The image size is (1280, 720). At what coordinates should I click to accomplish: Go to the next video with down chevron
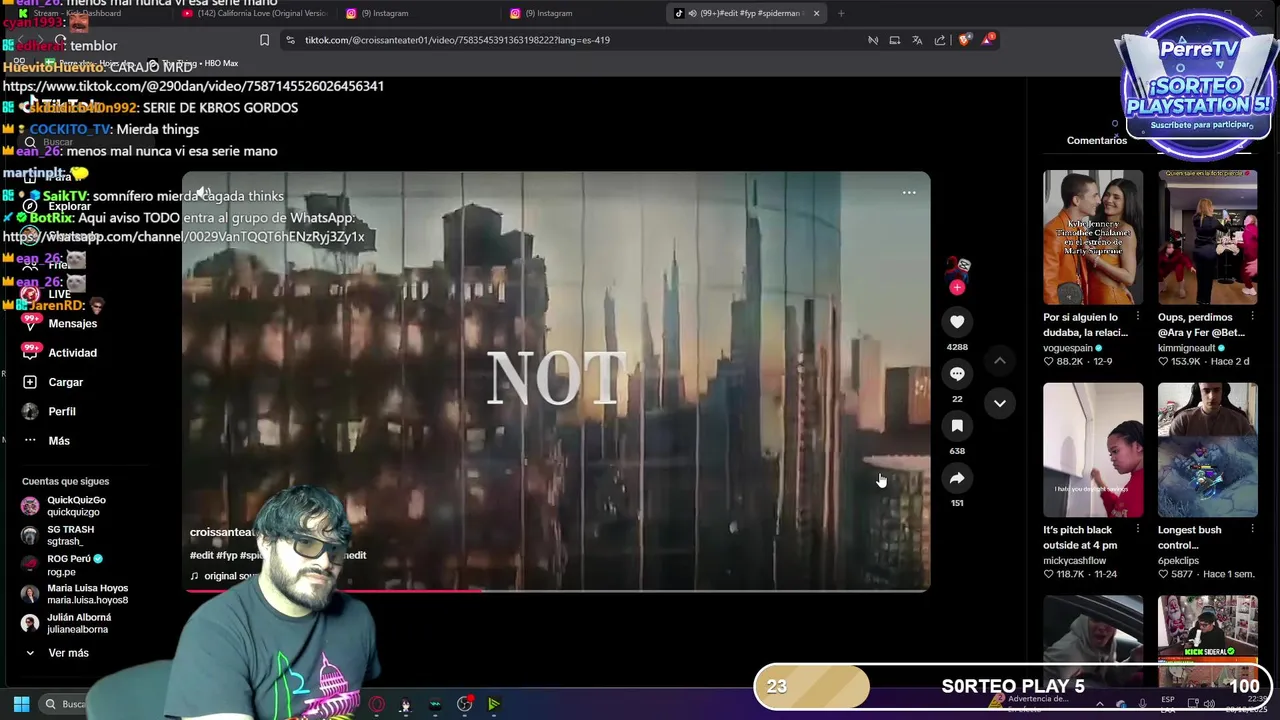click(x=999, y=403)
